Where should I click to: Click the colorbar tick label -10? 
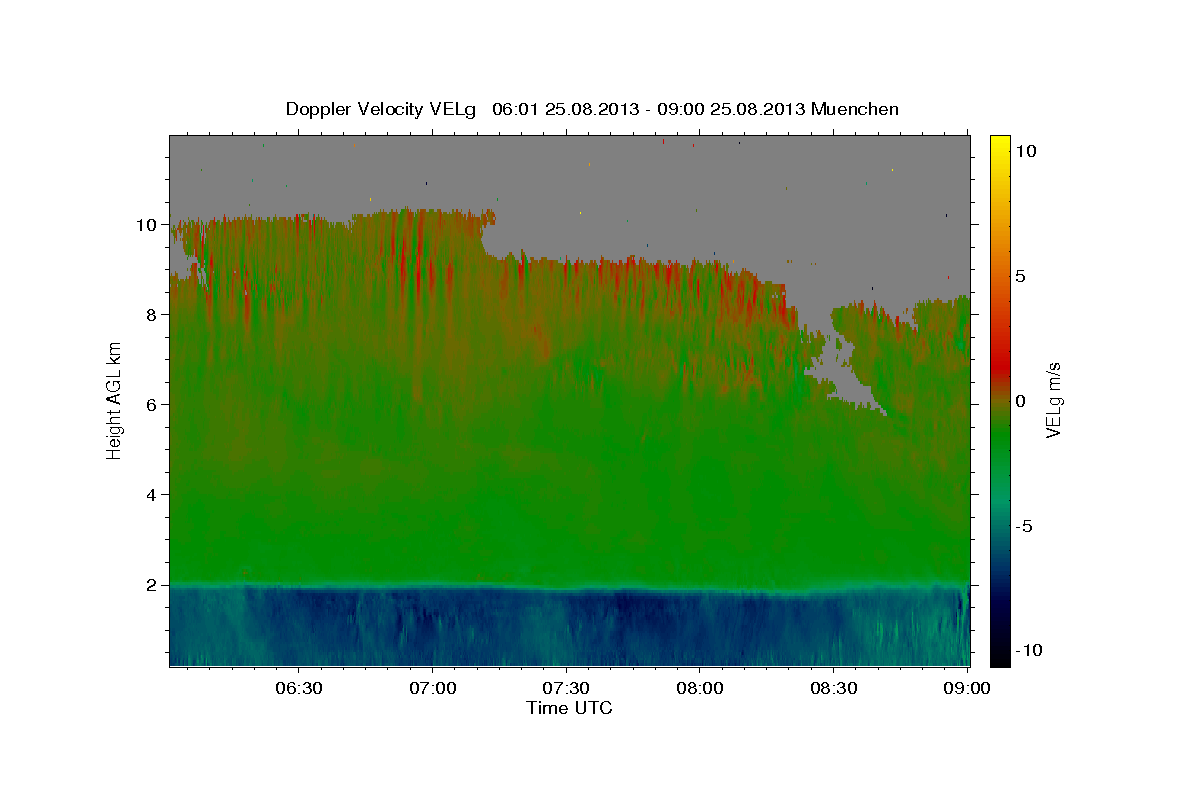tap(1028, 650)
